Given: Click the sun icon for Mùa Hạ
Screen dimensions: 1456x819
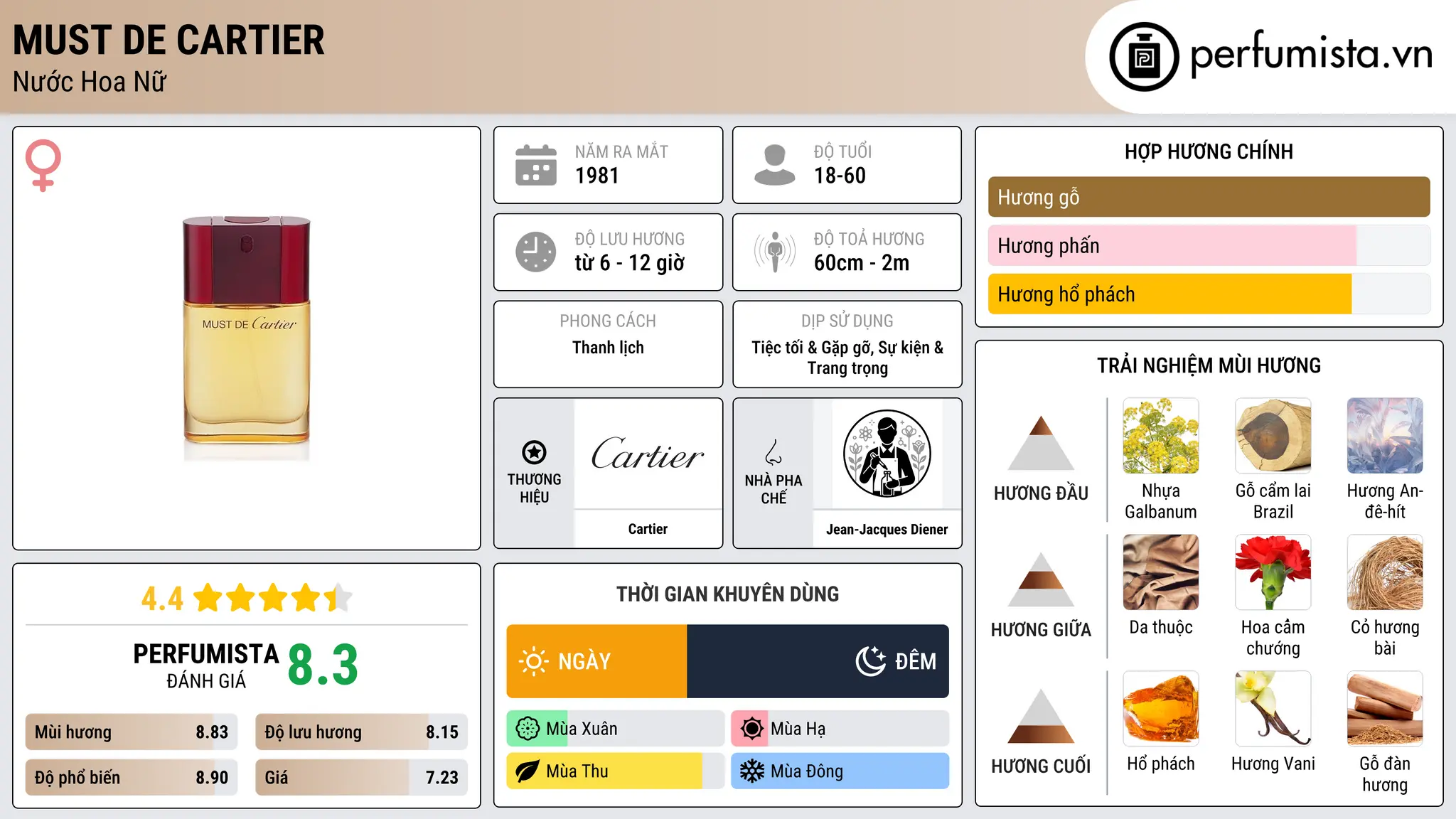Looking at the screenshot, I should [x=751, y=729].
